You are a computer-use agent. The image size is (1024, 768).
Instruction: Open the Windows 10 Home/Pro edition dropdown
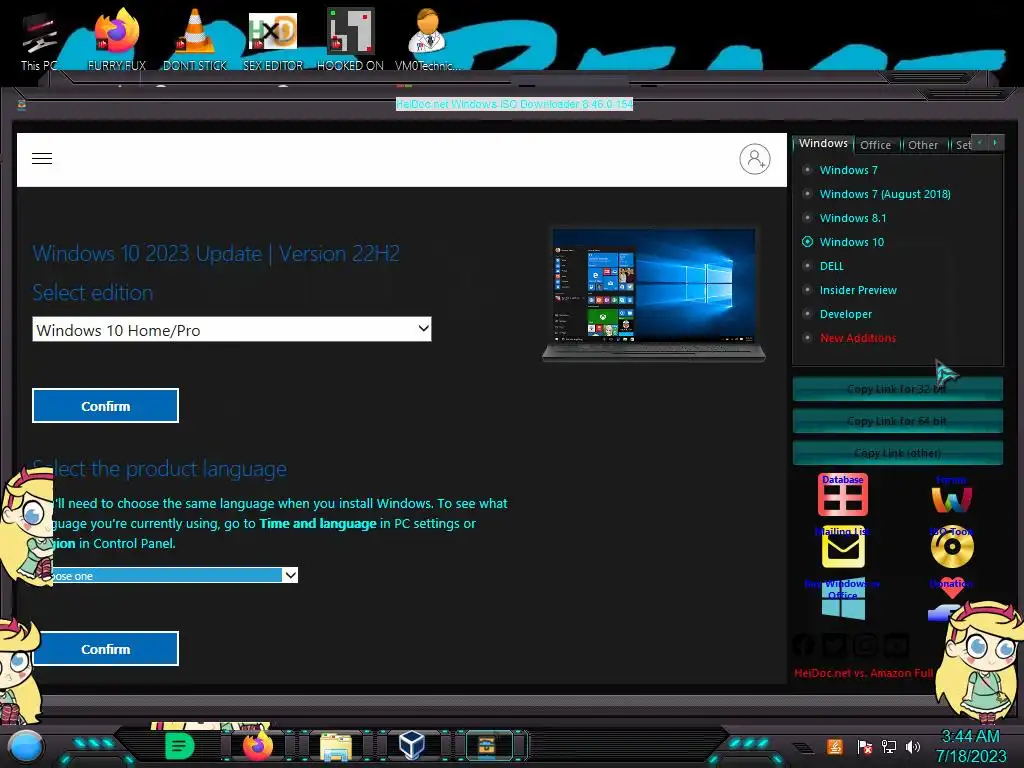tap(232, 330)
